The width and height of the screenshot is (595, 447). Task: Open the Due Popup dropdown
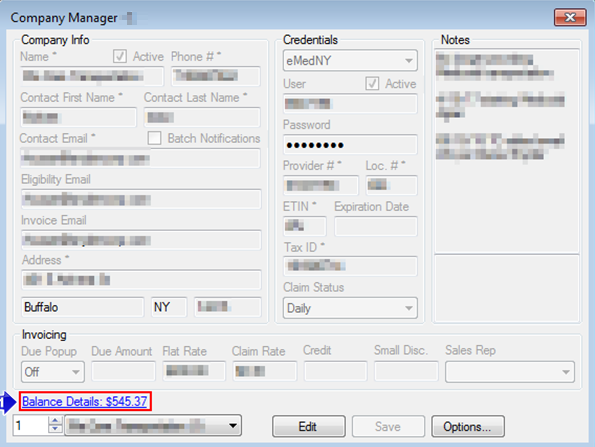tap(53, 371)
